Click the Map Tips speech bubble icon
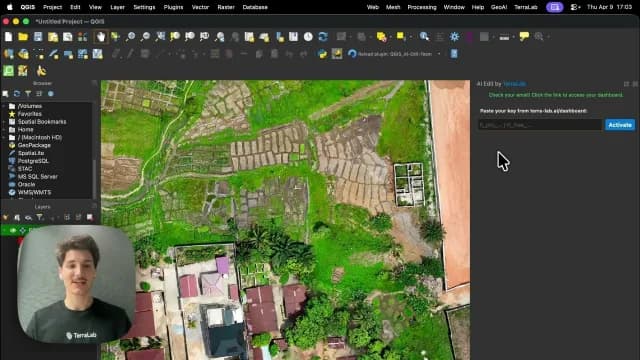The width and height of the screenshot is (640, 360). click(524, 37)
